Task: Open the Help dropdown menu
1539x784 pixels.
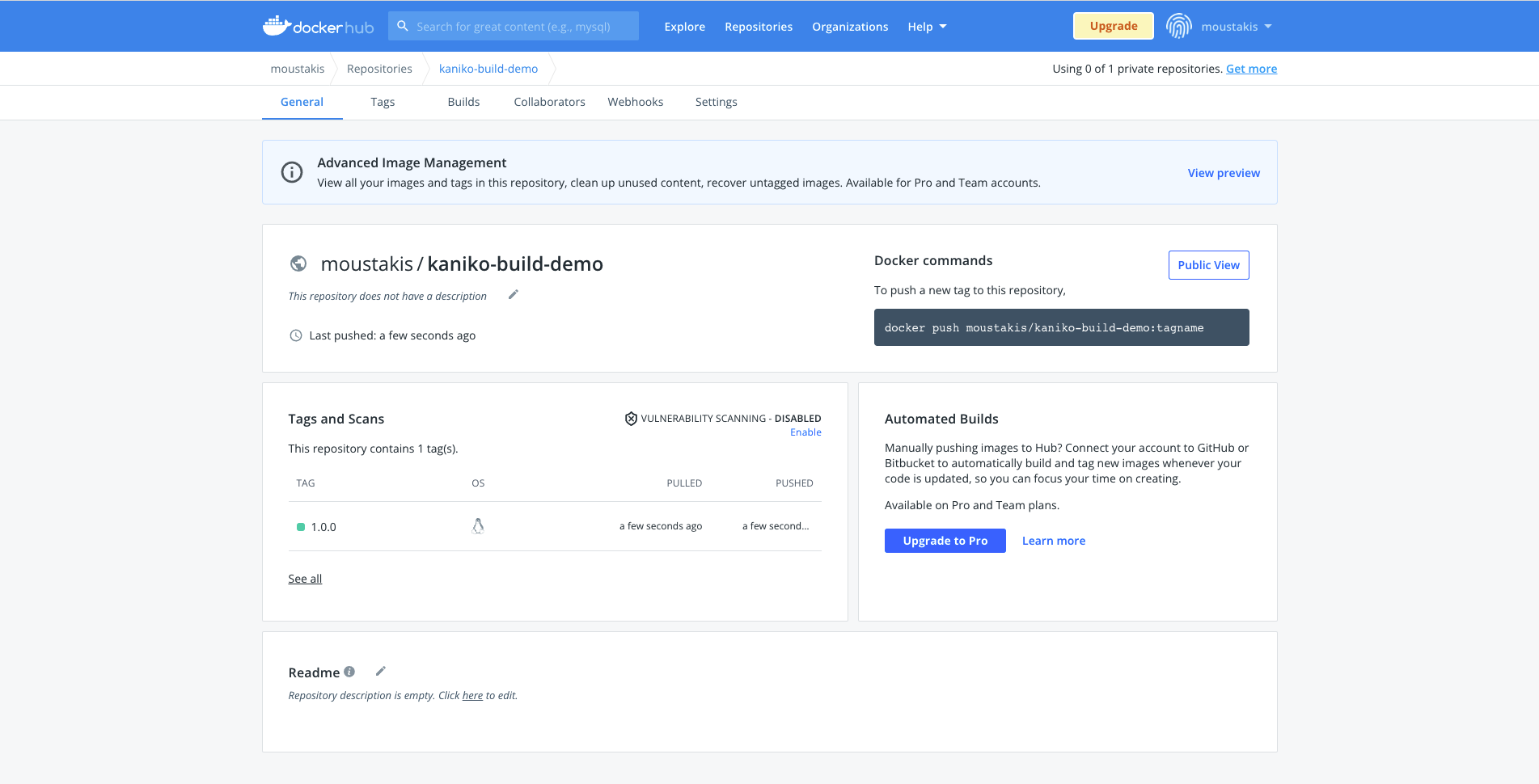Action: (927, 27)
